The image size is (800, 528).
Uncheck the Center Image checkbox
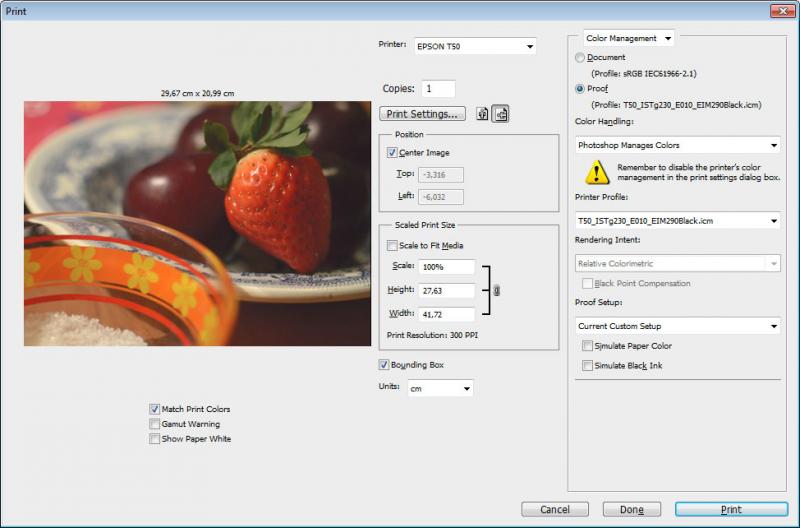pyautogui.click(x=392, y=153)
